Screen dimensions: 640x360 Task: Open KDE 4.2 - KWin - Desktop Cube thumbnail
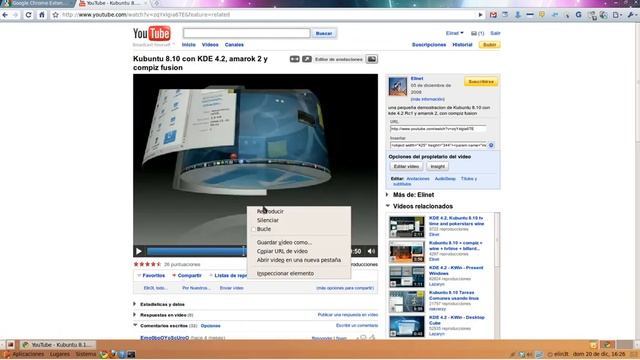click(407, 327)
